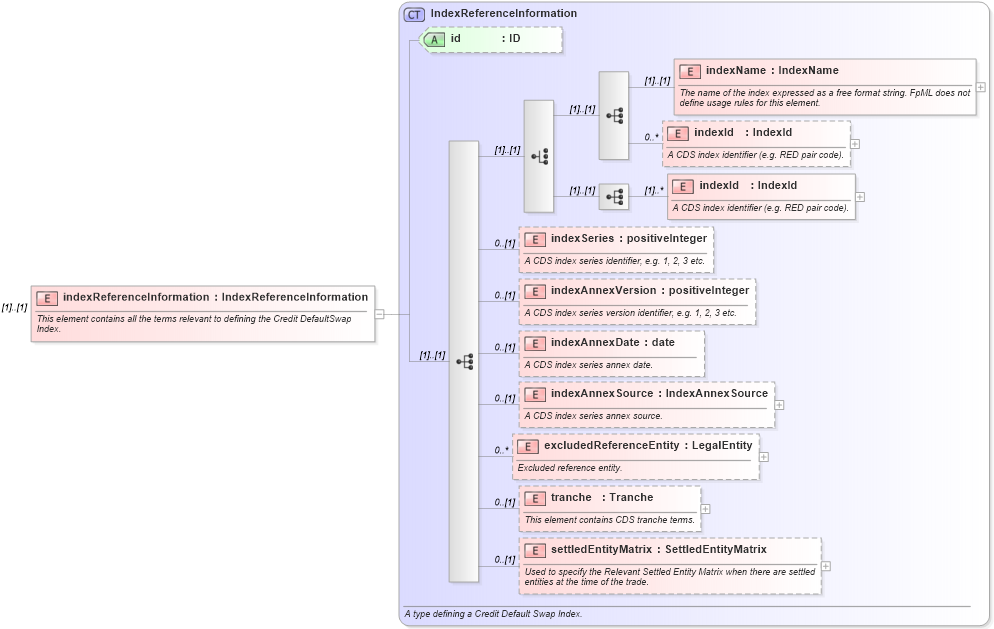Click the E icon of indexName element
The width and height of the screenshot is (994, 629).
tap(688, 71)
